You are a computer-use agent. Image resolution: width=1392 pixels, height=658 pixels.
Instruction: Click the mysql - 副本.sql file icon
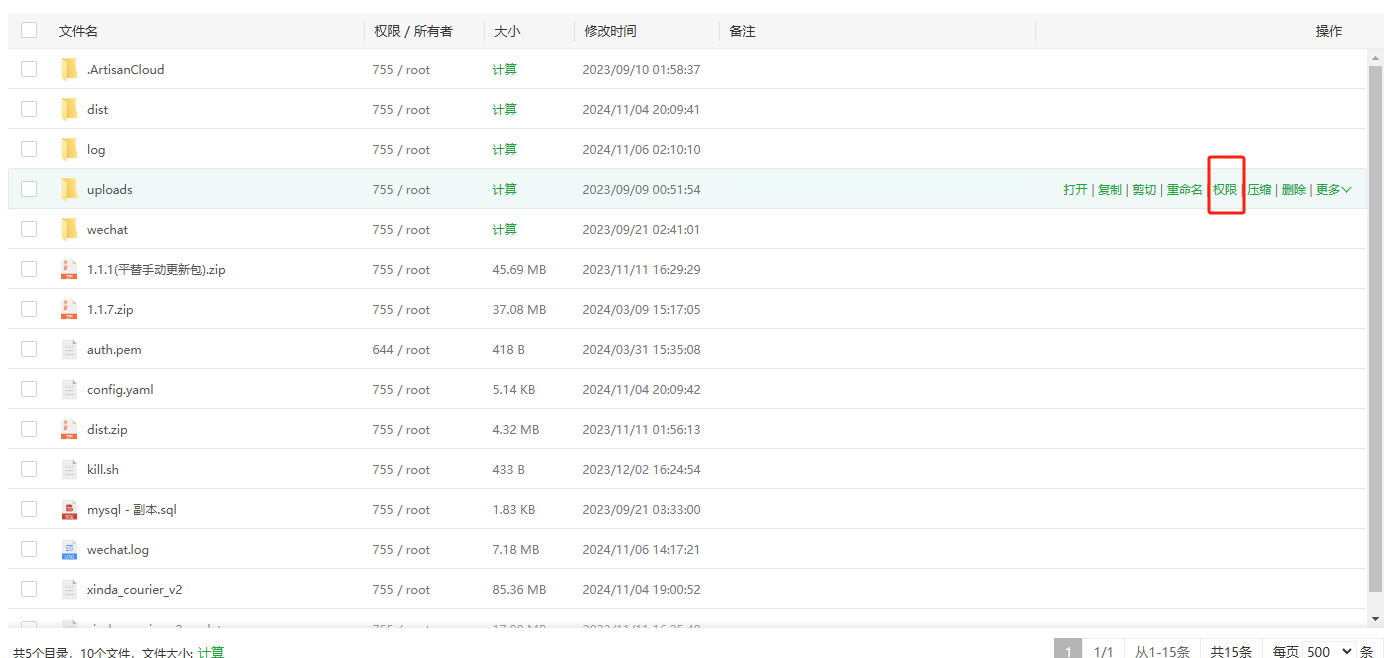(69, 509)
